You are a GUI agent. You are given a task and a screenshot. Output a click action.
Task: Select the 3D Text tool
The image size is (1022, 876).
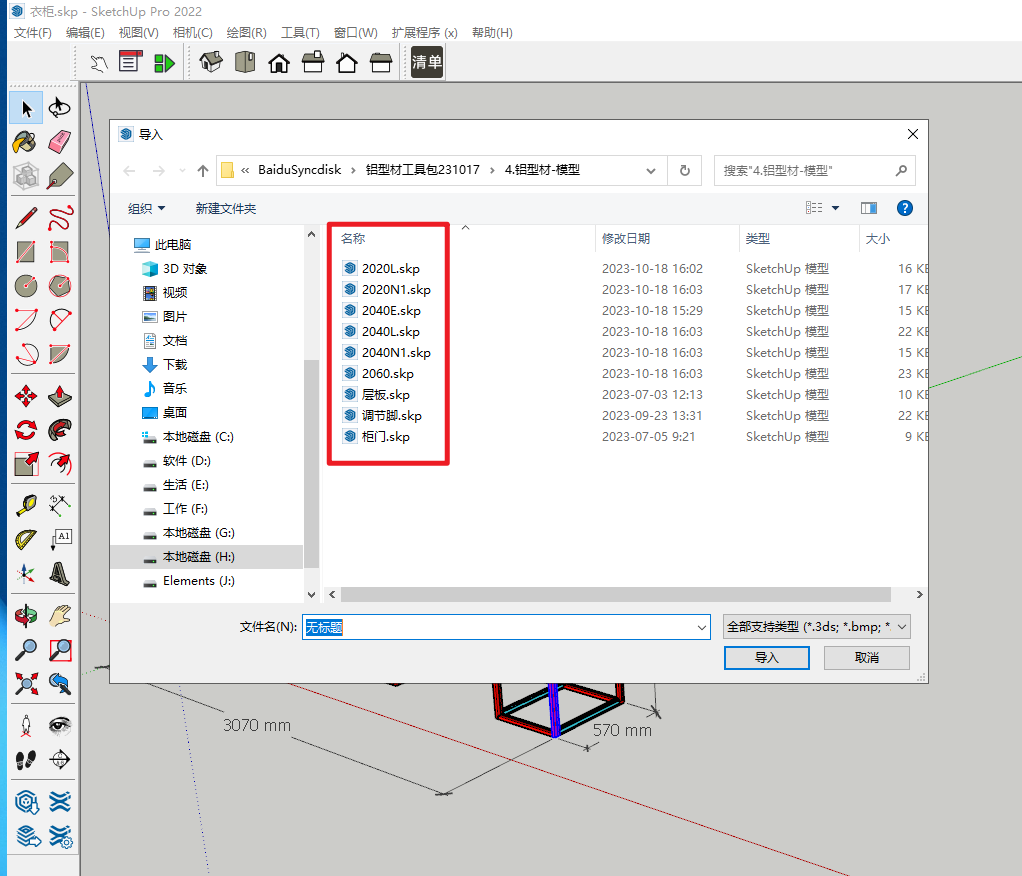pyautogui.click(x=60, y=573)
